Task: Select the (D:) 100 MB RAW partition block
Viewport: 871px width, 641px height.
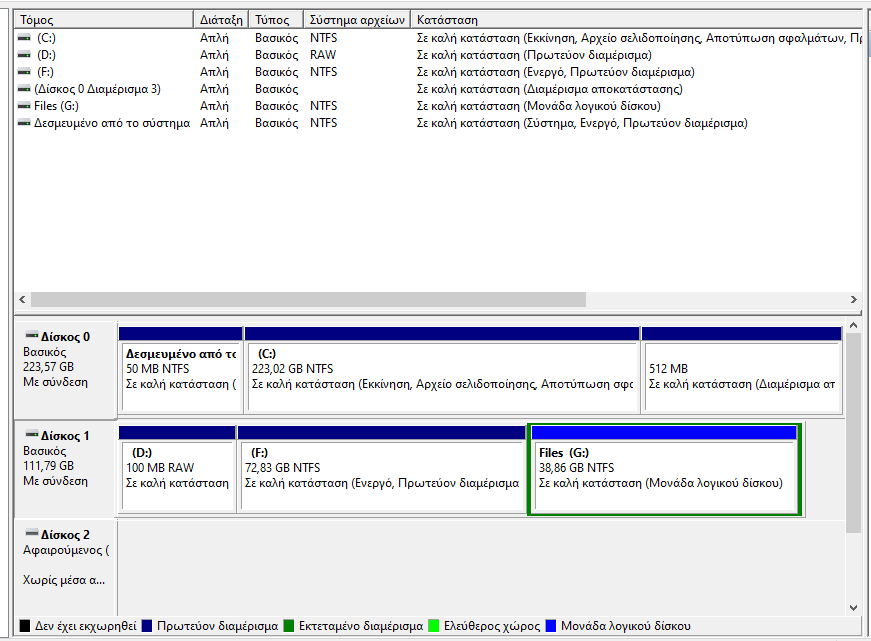Action: coord(177,469)
